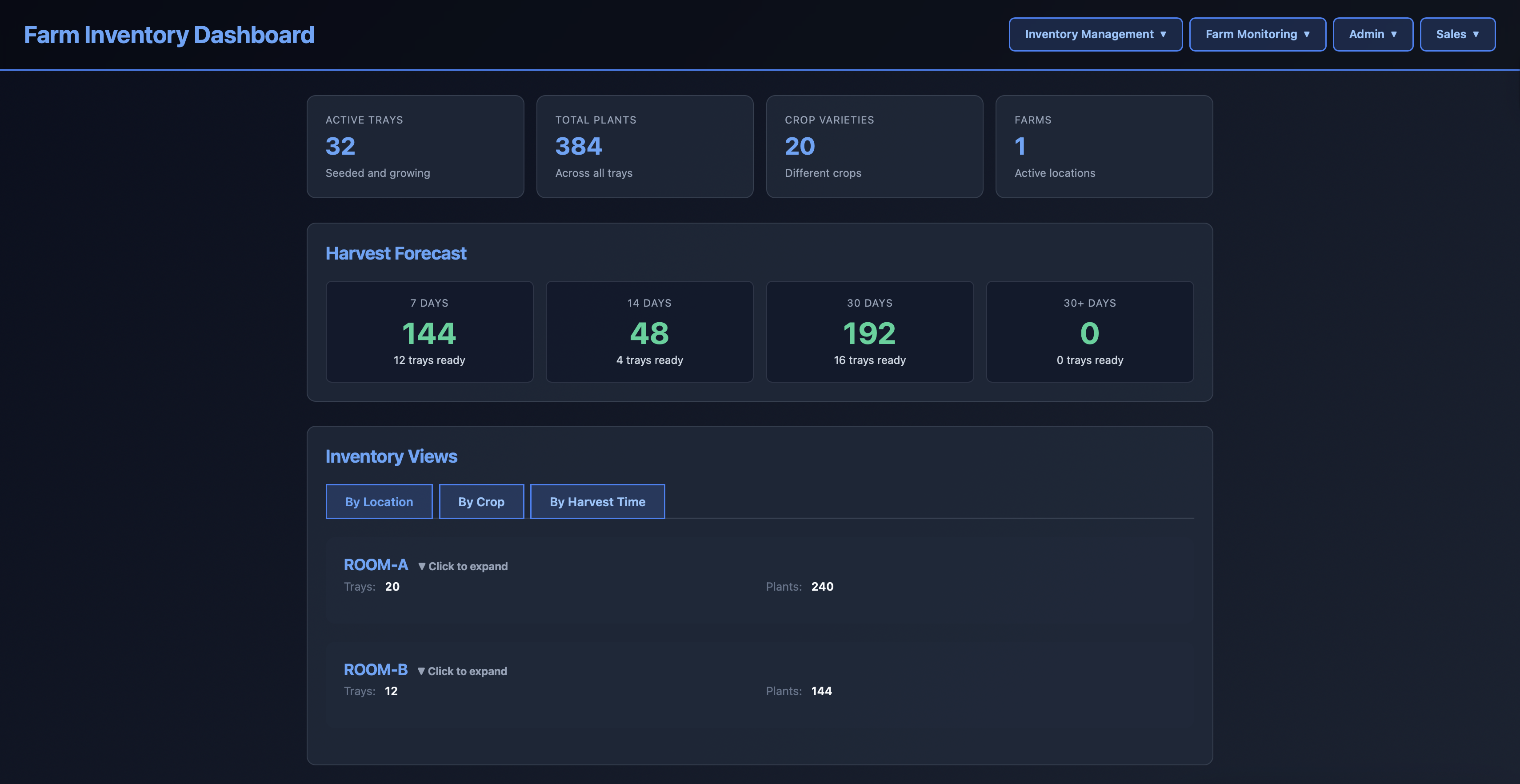Select the 30 Days harvest forecast card
1520x784 pixels.
[869, 332]
